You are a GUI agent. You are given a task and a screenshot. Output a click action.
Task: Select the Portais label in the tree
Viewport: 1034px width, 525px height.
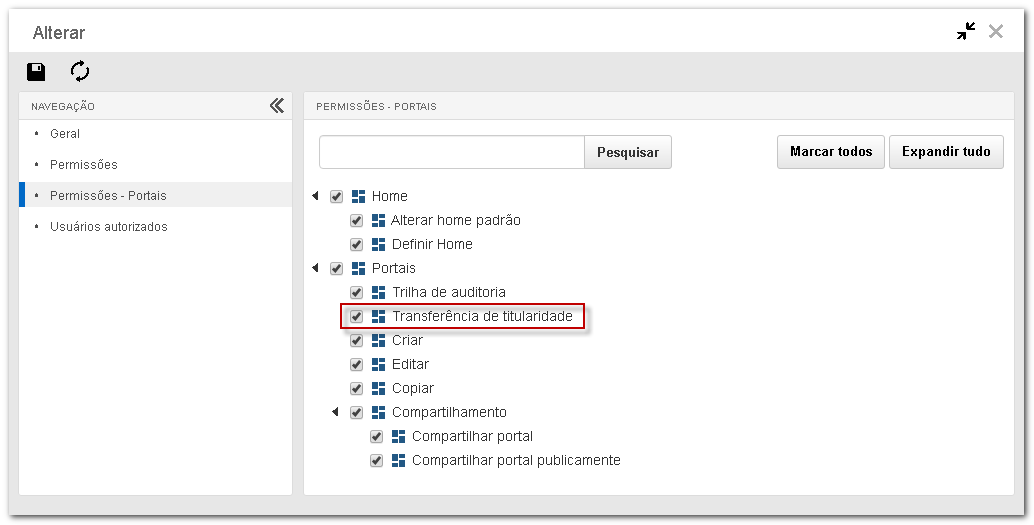tap(394, 268)
